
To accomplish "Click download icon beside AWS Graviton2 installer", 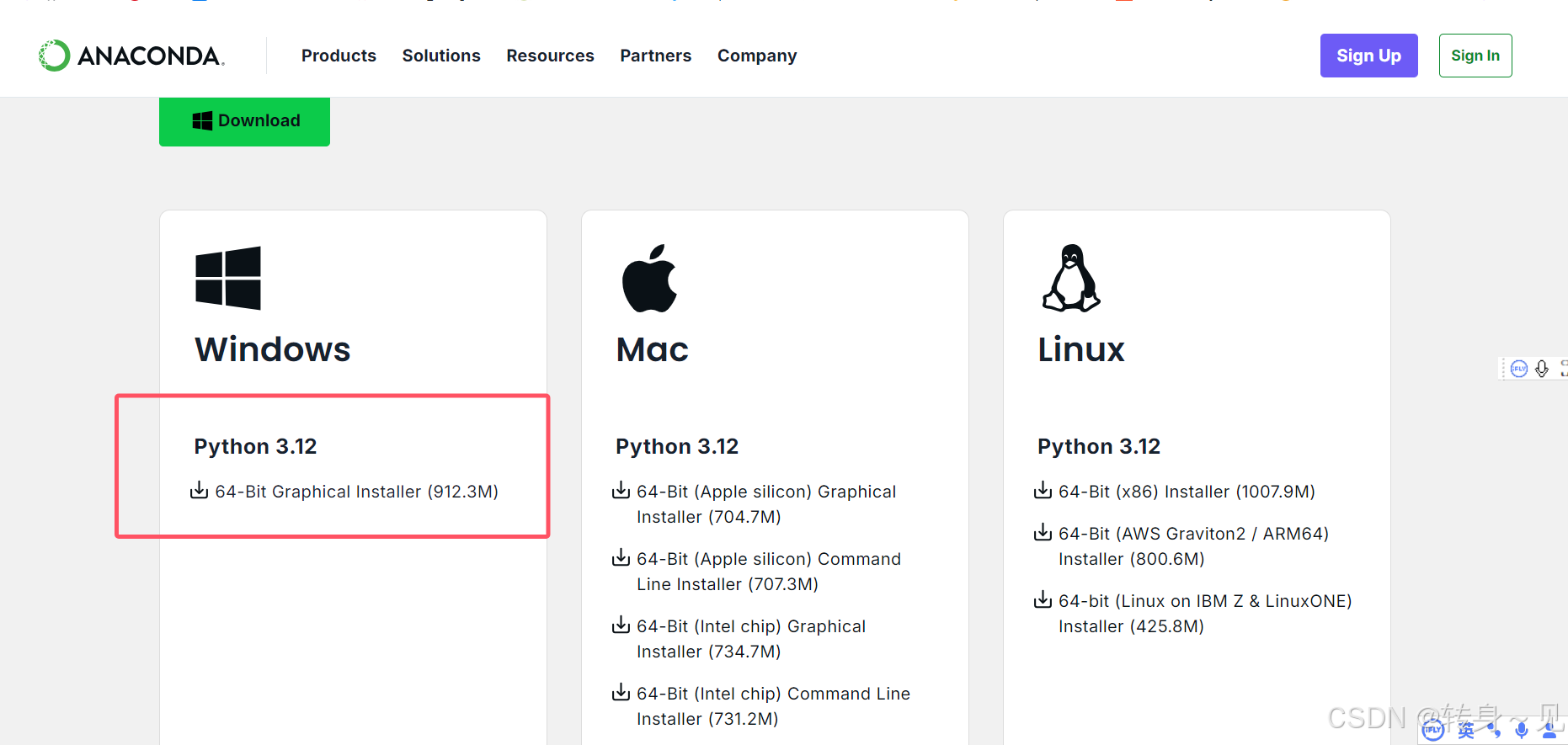I will click(x=1043, y=532).
